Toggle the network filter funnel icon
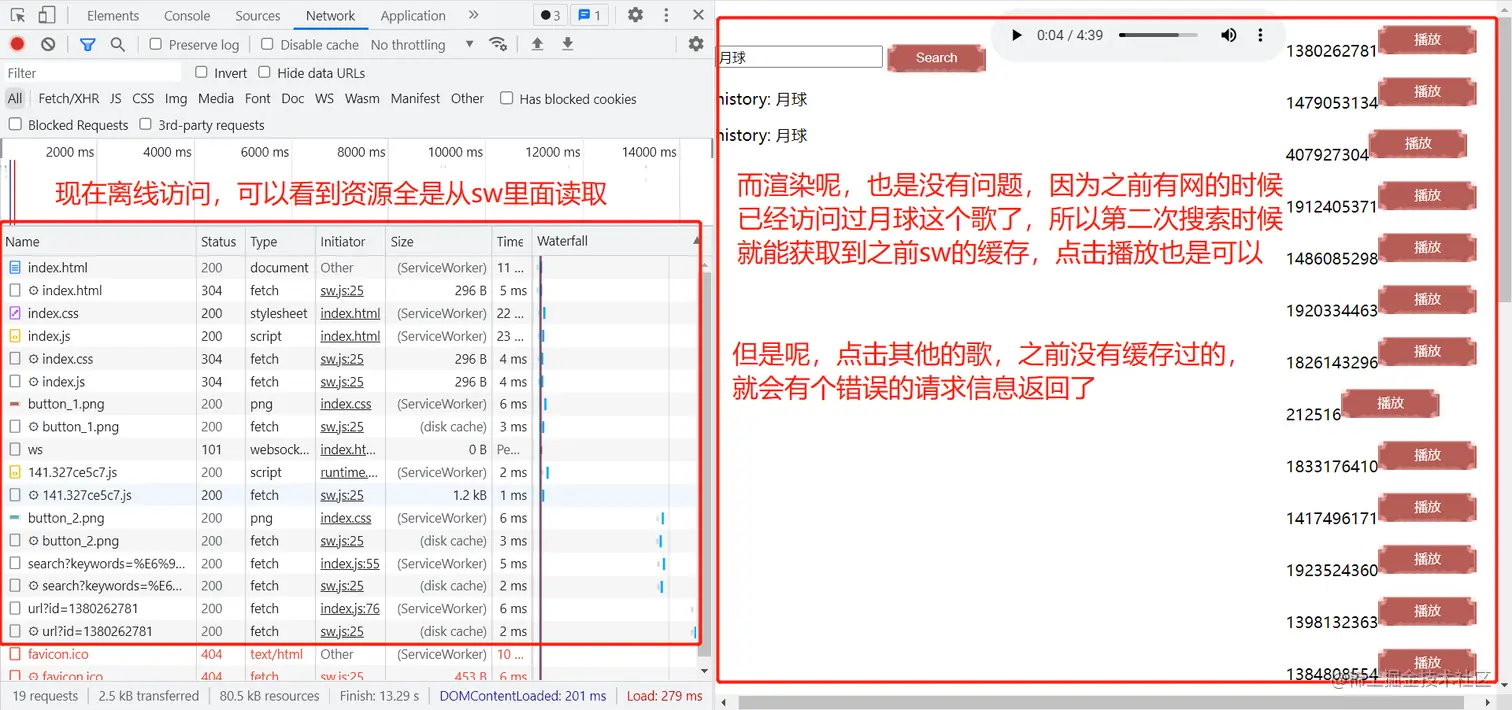Viewport: 1512px width, 710px height. 88,44
